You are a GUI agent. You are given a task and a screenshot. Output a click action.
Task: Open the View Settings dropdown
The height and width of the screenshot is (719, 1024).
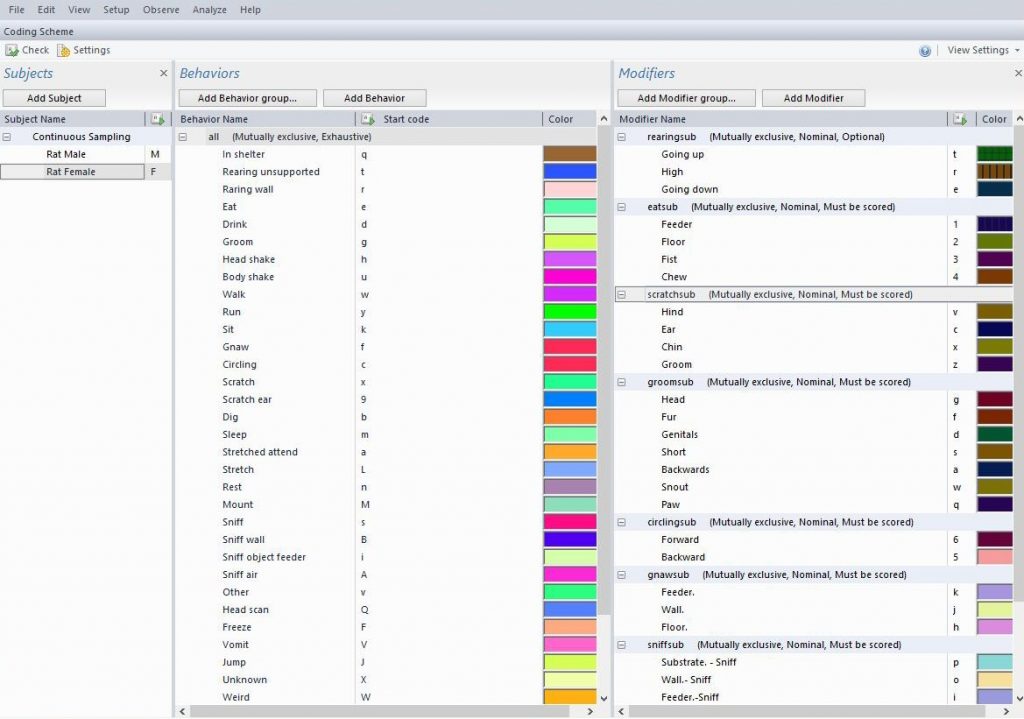click(x=983, y=50)
